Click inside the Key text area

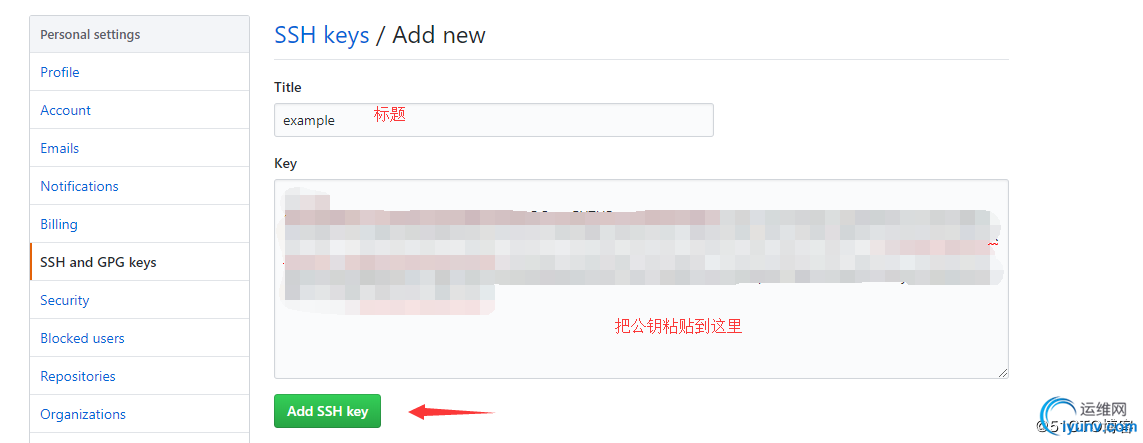[x=641, y=279]
